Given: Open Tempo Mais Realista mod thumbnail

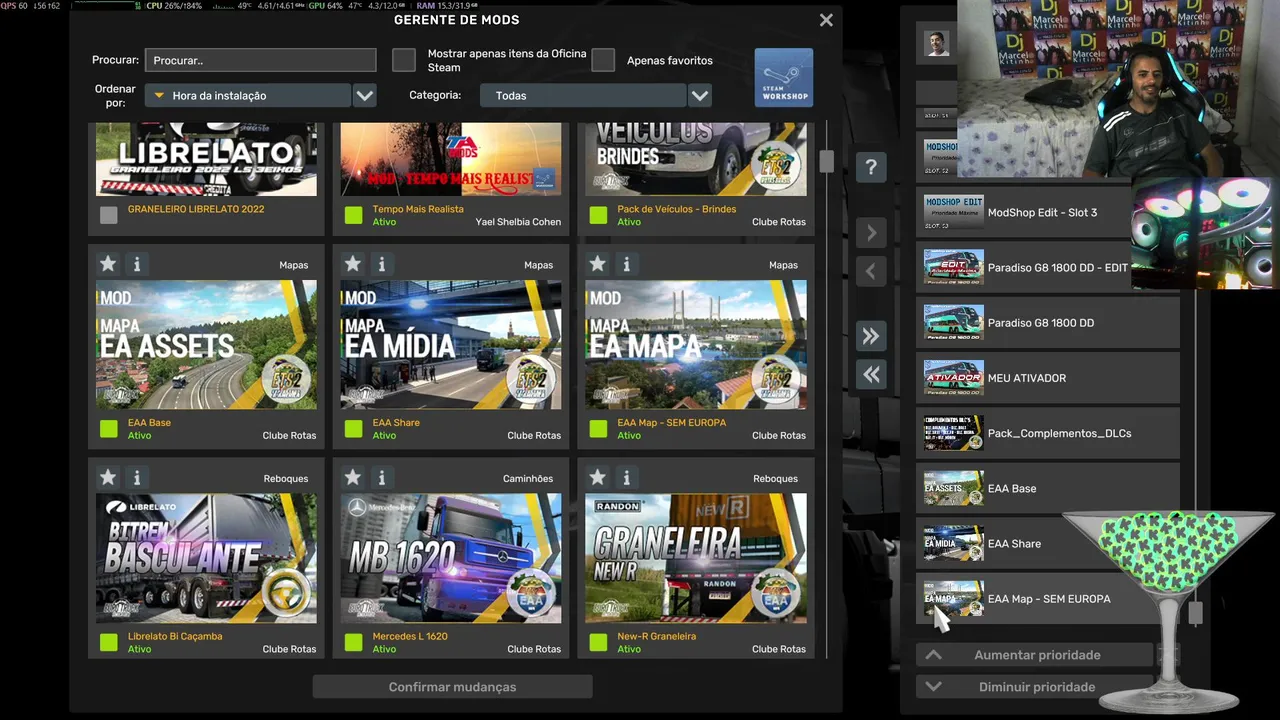Looking at the screenshot, I should [x=451, y=159].
